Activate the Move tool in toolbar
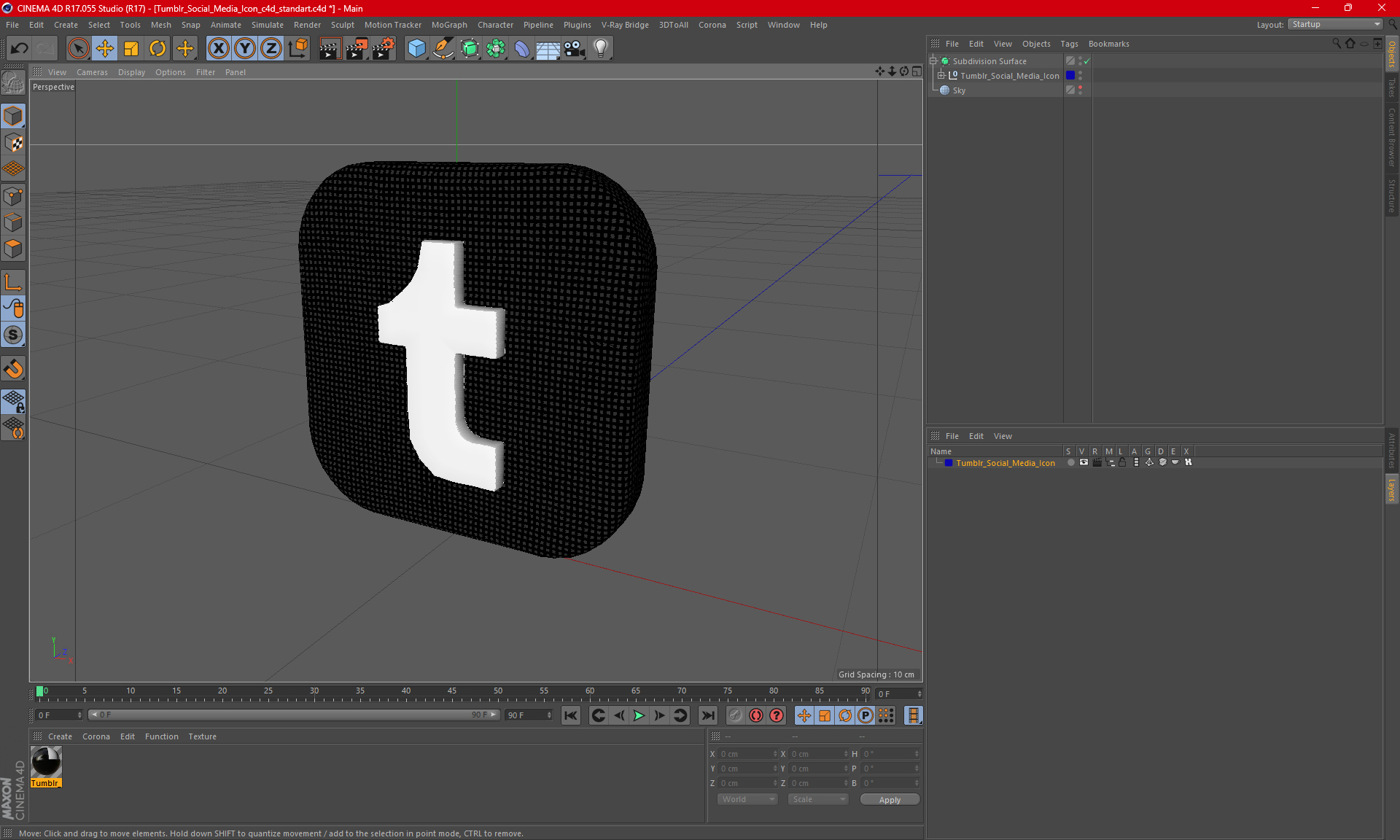 pyautogui.click(x=105, y=48)
